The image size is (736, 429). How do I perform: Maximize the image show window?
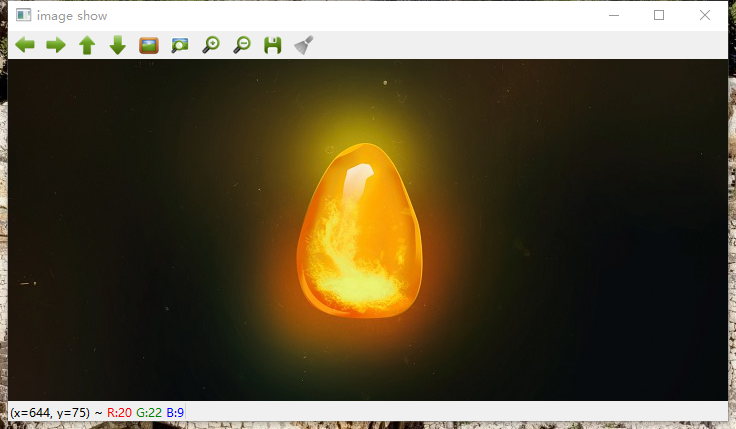click(659, 15)
